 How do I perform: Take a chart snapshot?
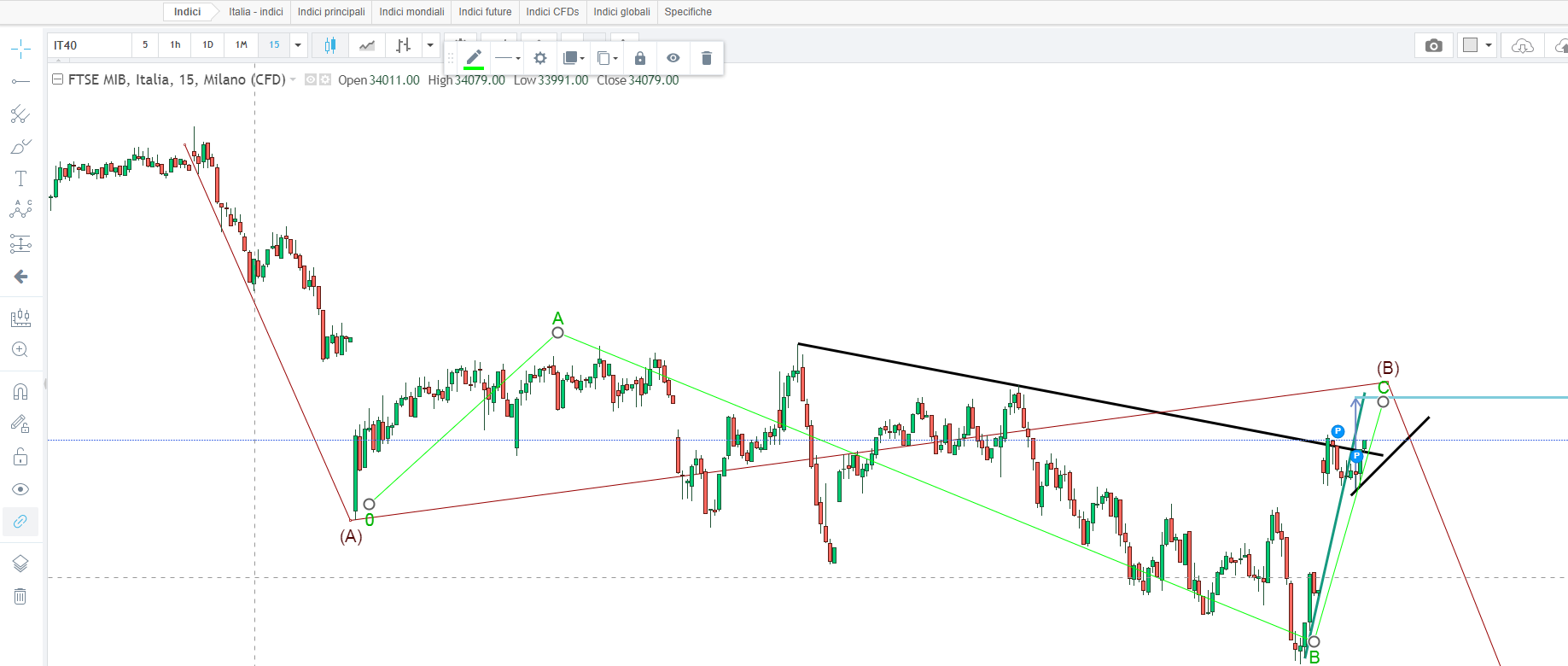tap(1434, 45)
